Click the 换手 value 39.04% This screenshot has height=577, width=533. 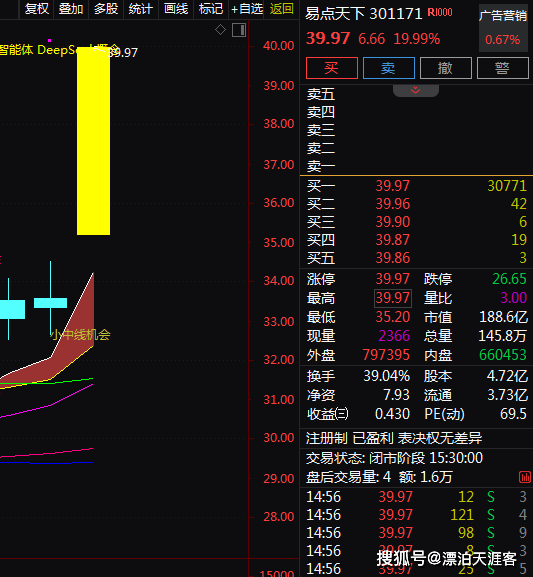point(386,376)
